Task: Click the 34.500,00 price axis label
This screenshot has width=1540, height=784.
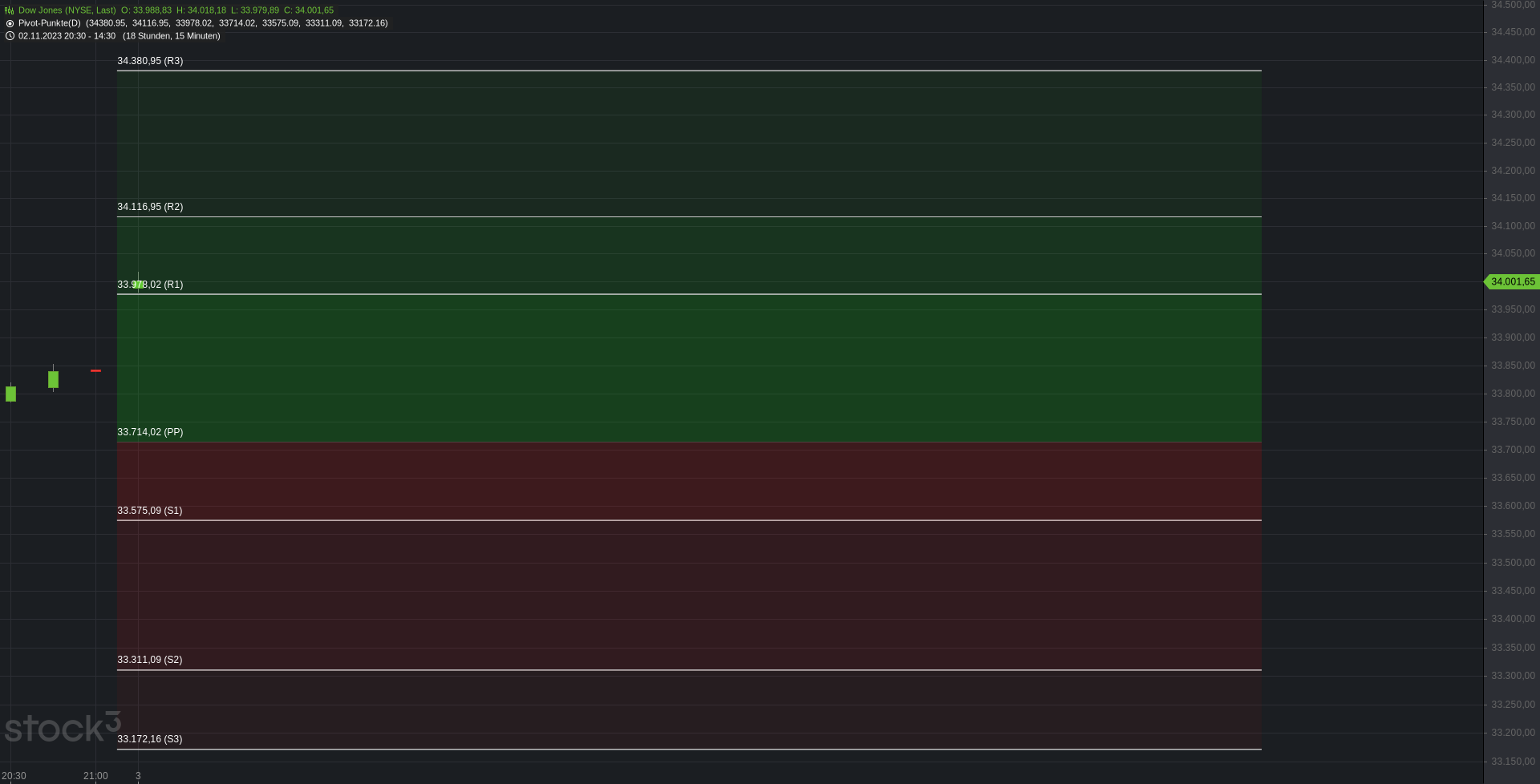Action: [x=1513, y=6]
